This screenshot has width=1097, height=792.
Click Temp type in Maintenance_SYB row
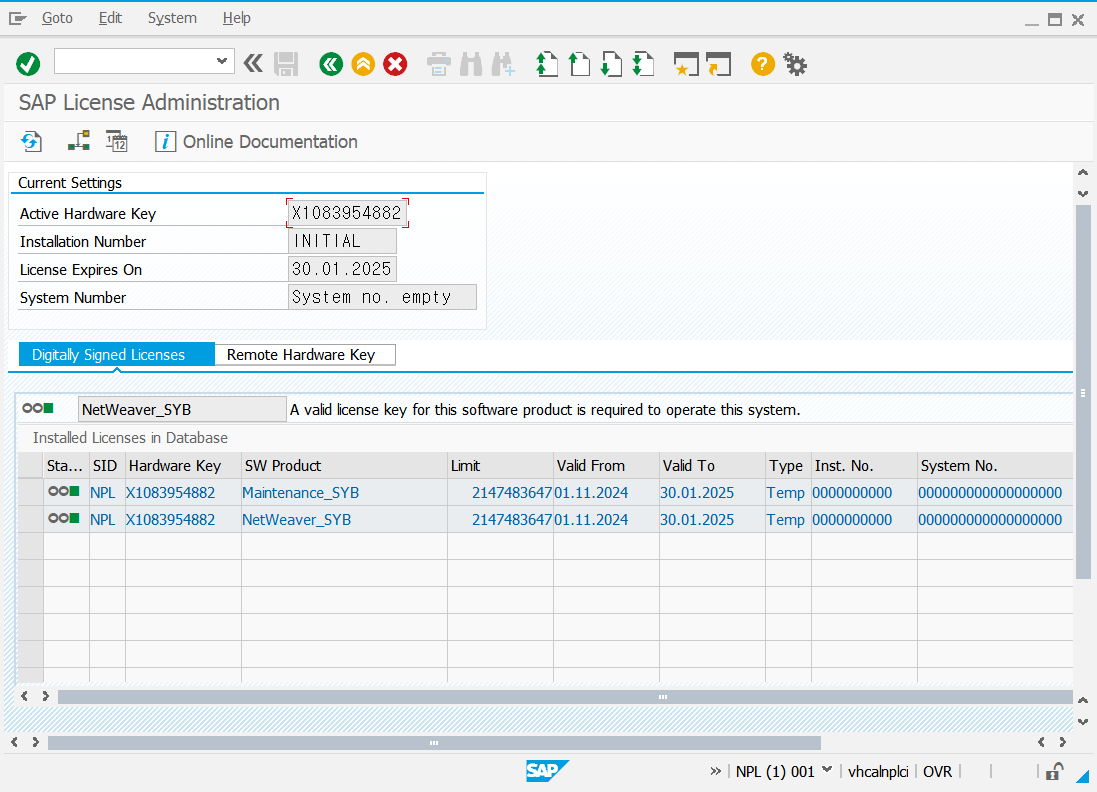point(786,493)
